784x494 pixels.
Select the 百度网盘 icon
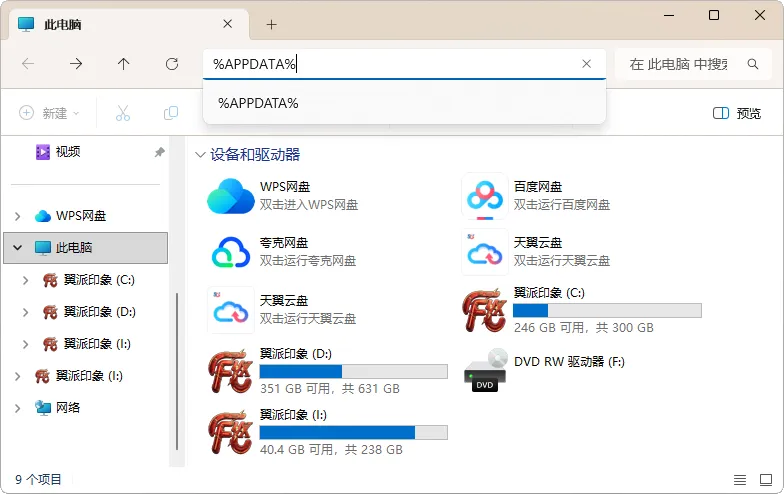[484, 196]
